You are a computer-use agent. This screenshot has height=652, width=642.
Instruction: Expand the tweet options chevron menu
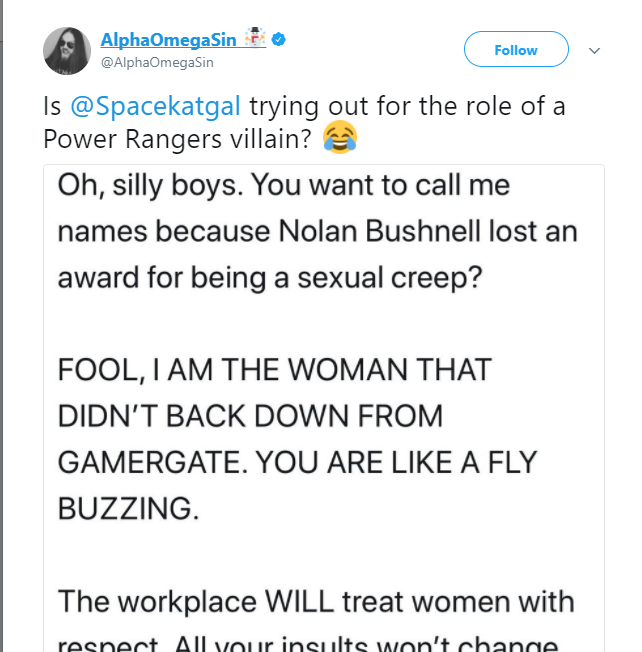(595, 51)
